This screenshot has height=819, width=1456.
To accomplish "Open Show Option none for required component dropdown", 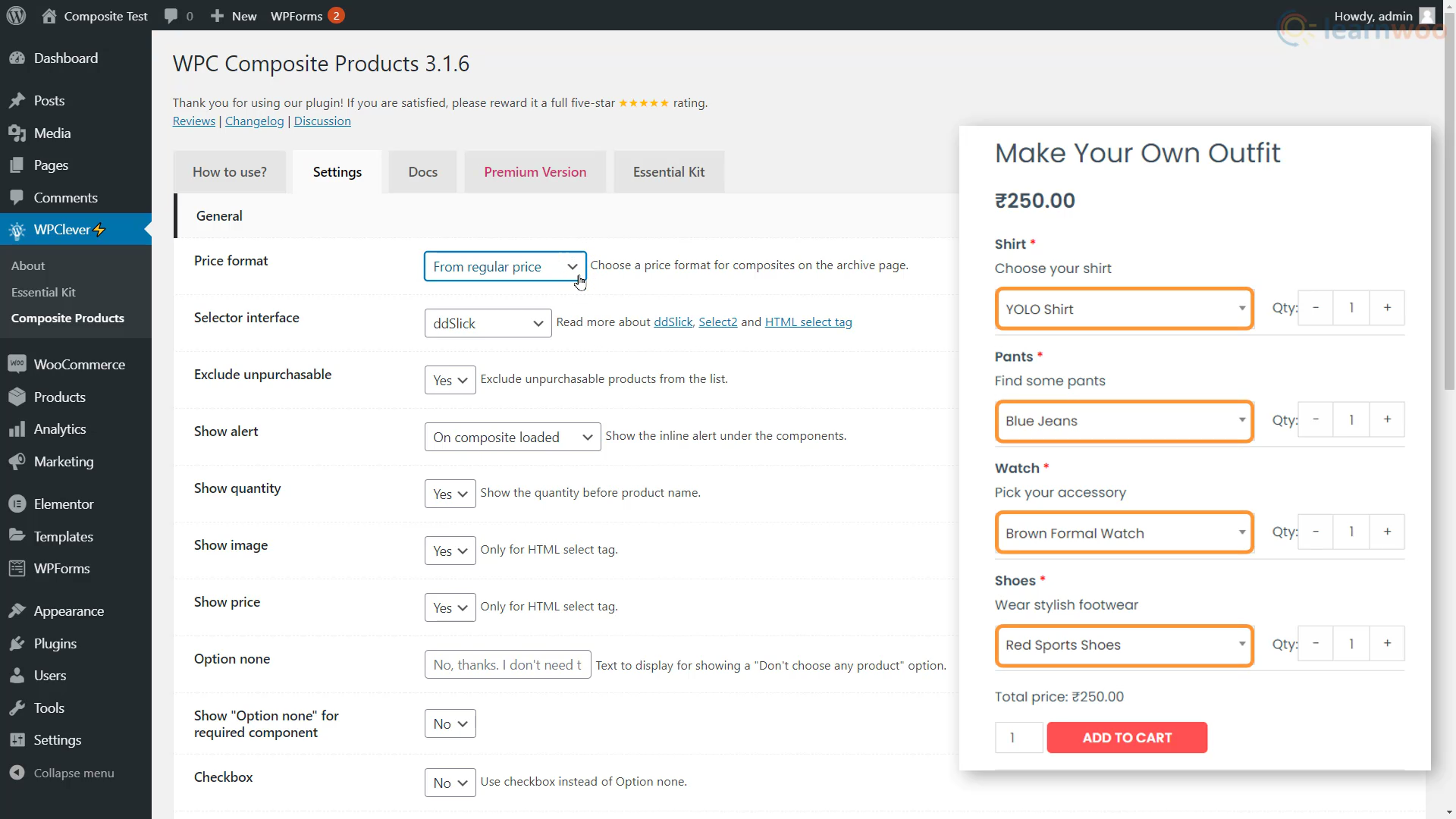I will pyautogui.click(x=450, y=723).
